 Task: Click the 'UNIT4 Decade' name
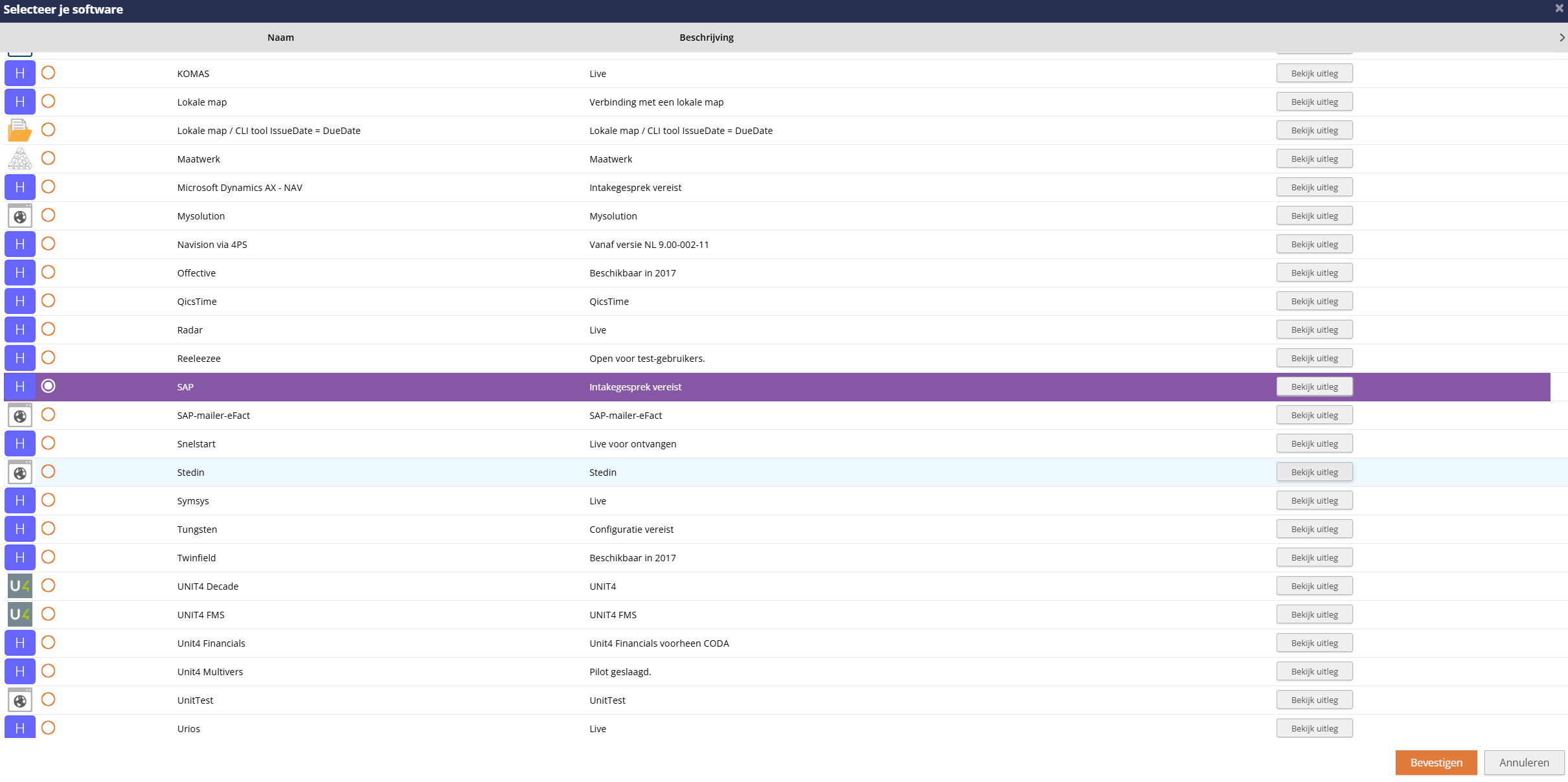(207, 586)
